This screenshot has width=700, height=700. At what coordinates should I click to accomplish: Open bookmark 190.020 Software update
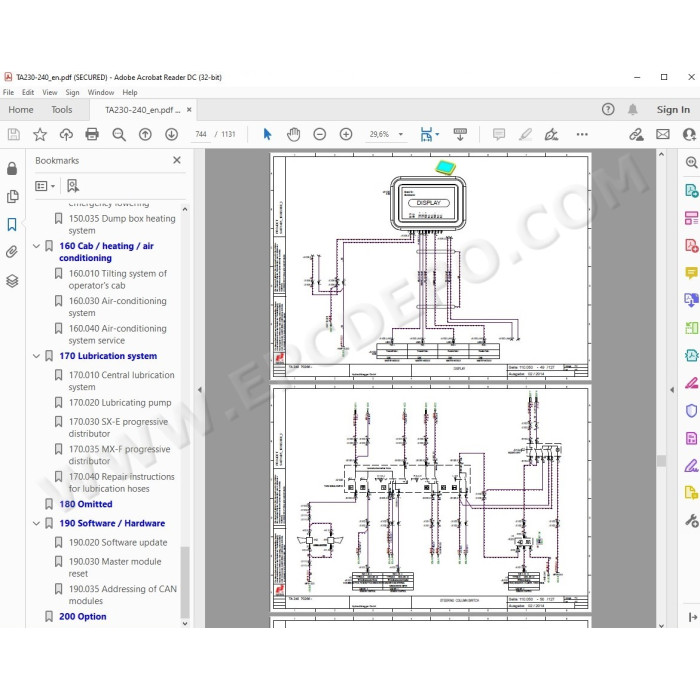pos(118,542)
